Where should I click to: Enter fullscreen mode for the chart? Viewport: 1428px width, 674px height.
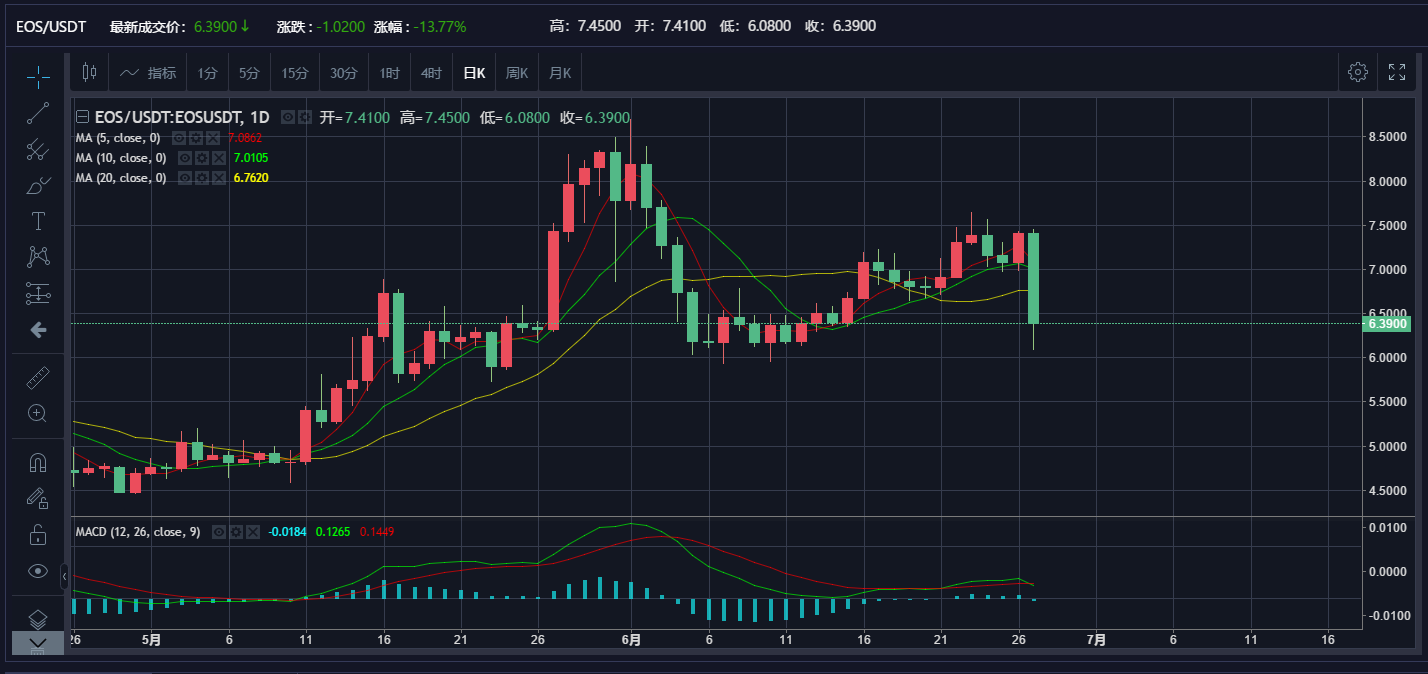tap(1397, 72)
